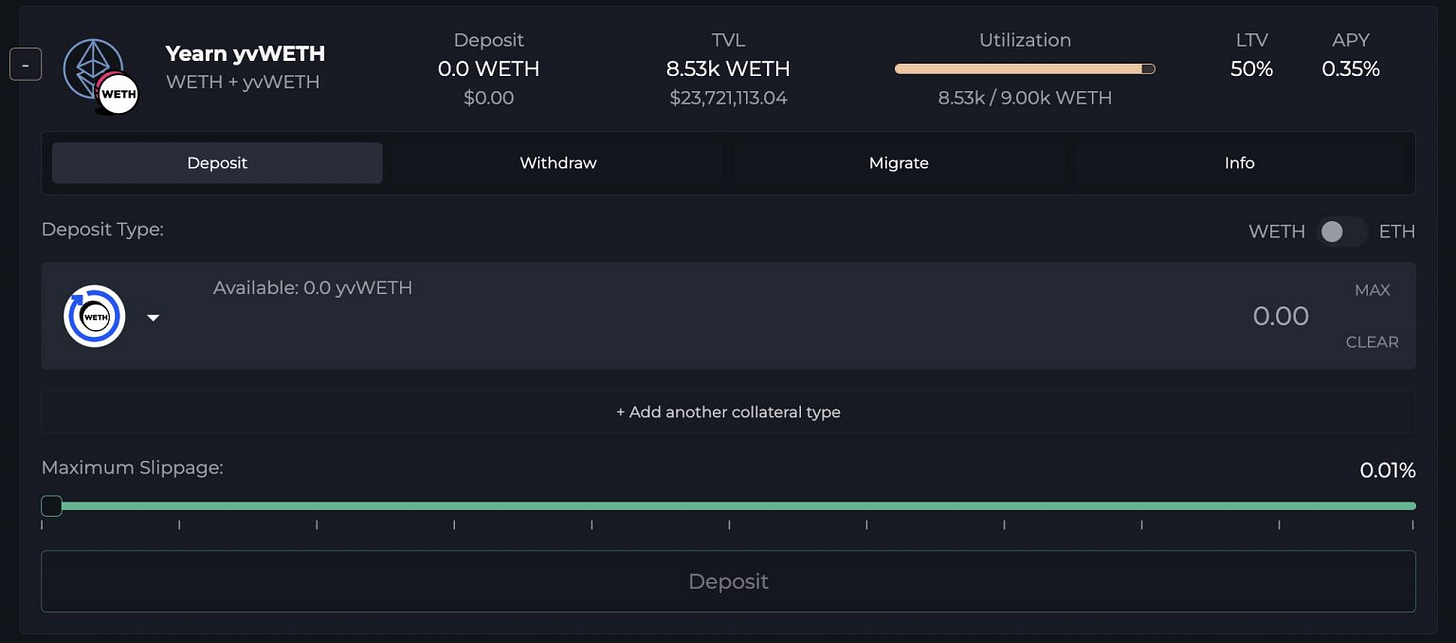Click the "ETH" label beside the toggle

1397,232
